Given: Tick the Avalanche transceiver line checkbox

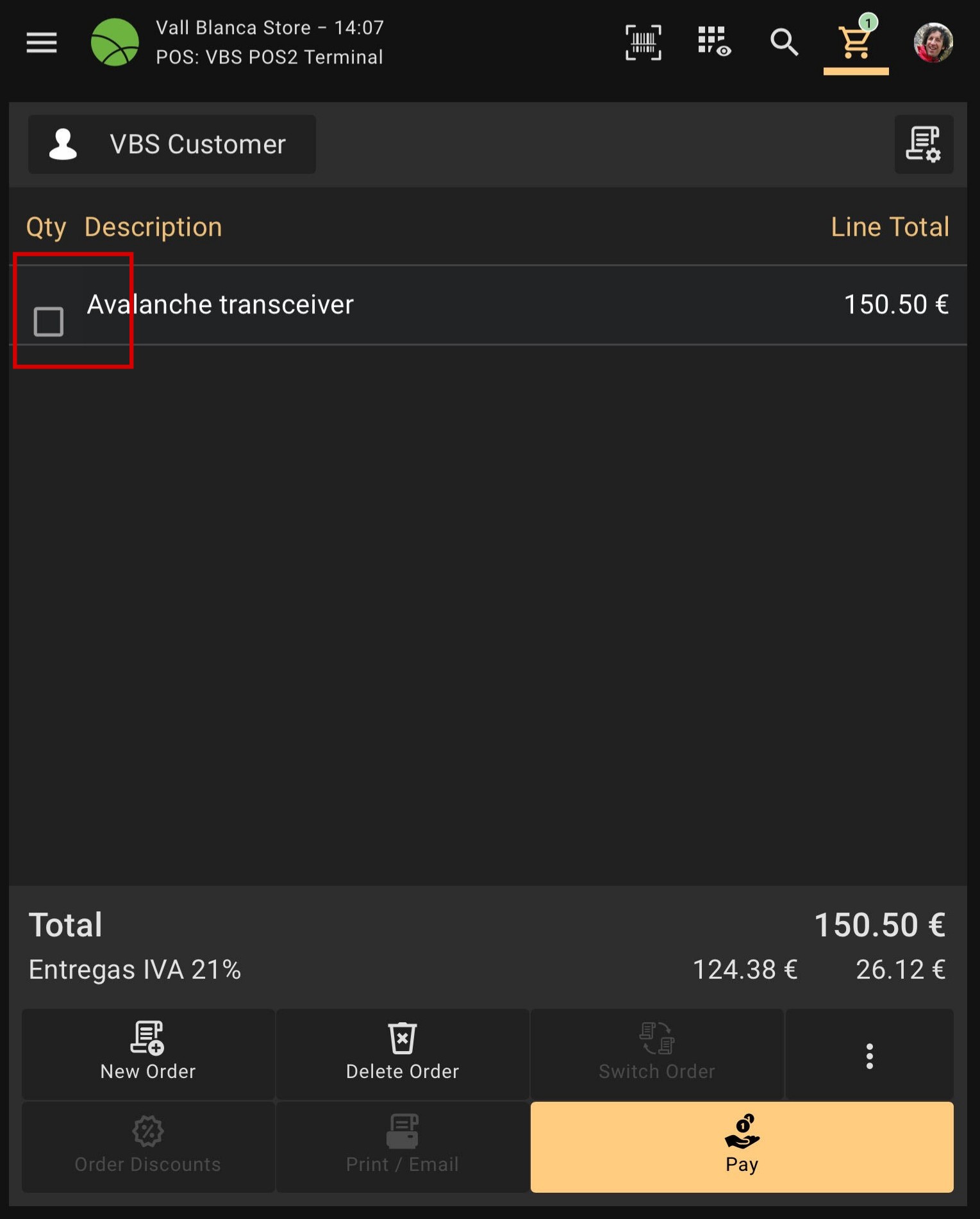Looking at the screenshot, I should click(49, 321).
